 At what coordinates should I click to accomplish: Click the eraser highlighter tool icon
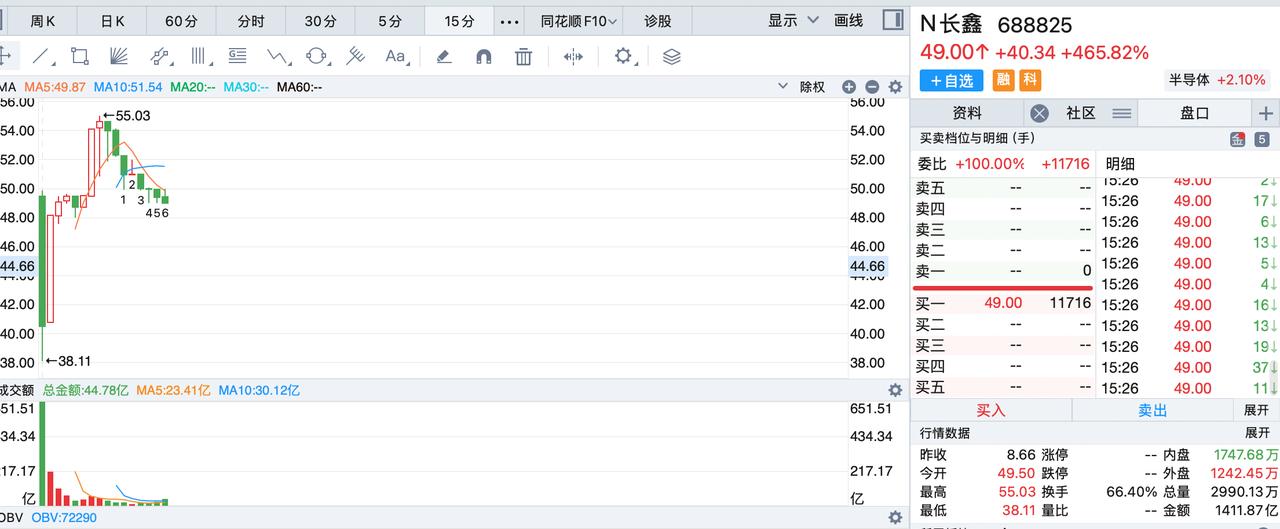pos(444,57)
